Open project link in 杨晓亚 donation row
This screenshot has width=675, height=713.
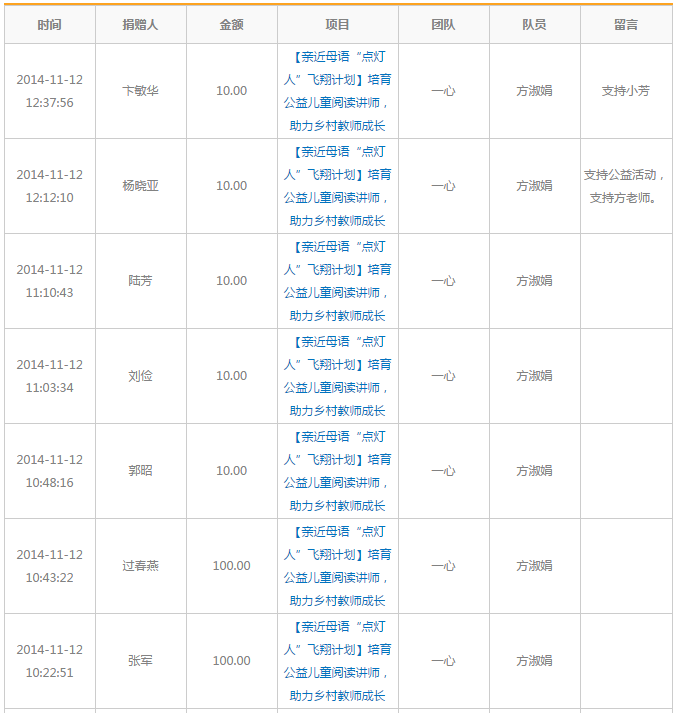point(337,186)
